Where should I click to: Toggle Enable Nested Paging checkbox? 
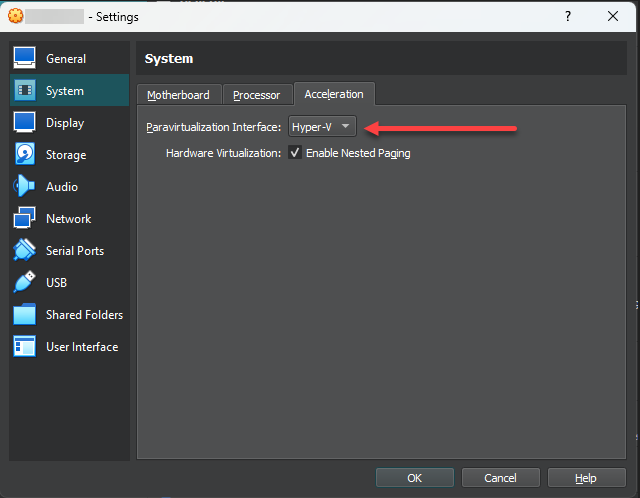click(x=295, y=153)
